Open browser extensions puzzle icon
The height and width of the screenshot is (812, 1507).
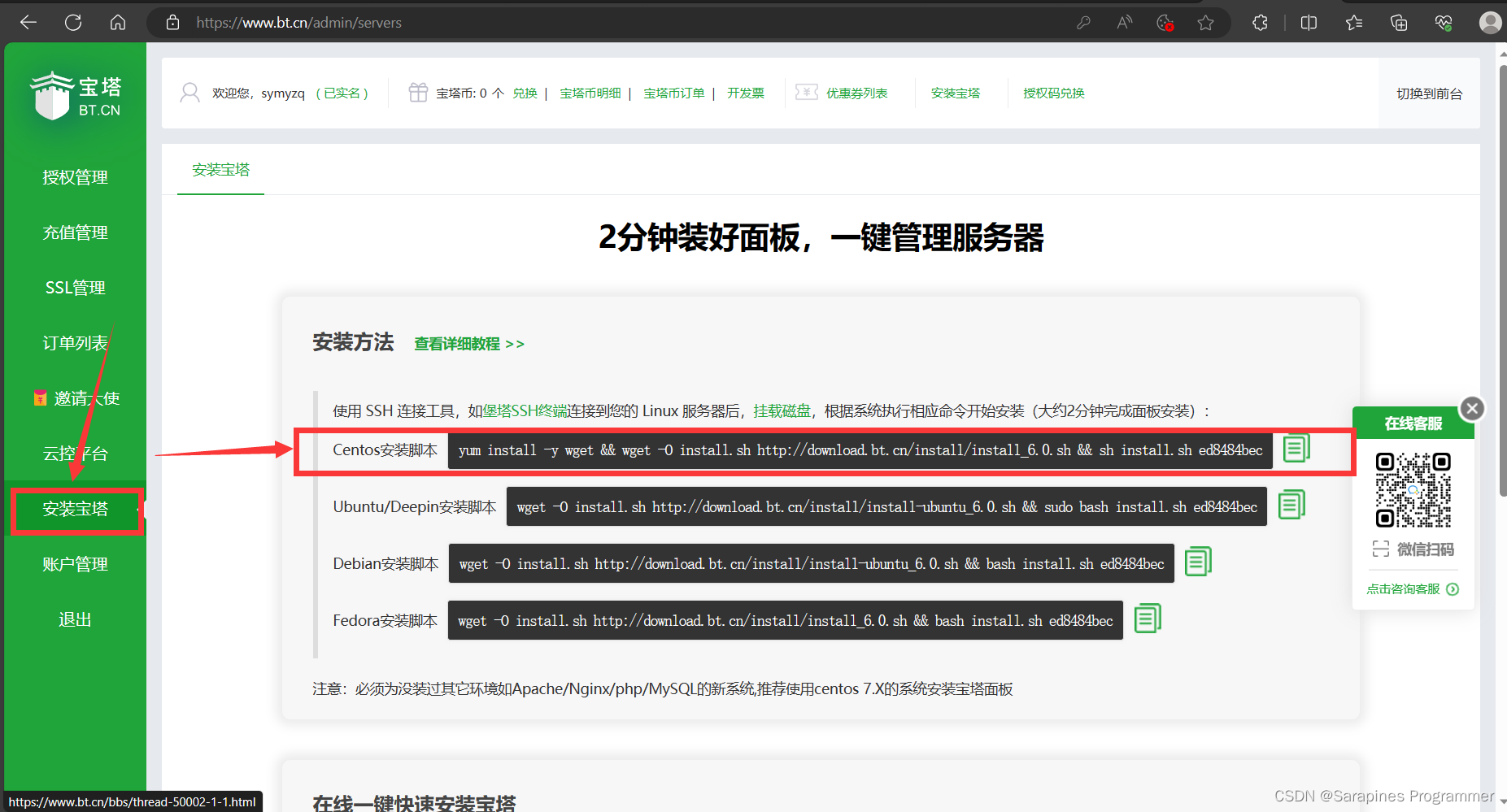pyautogui.click(x=1260, y=23)
